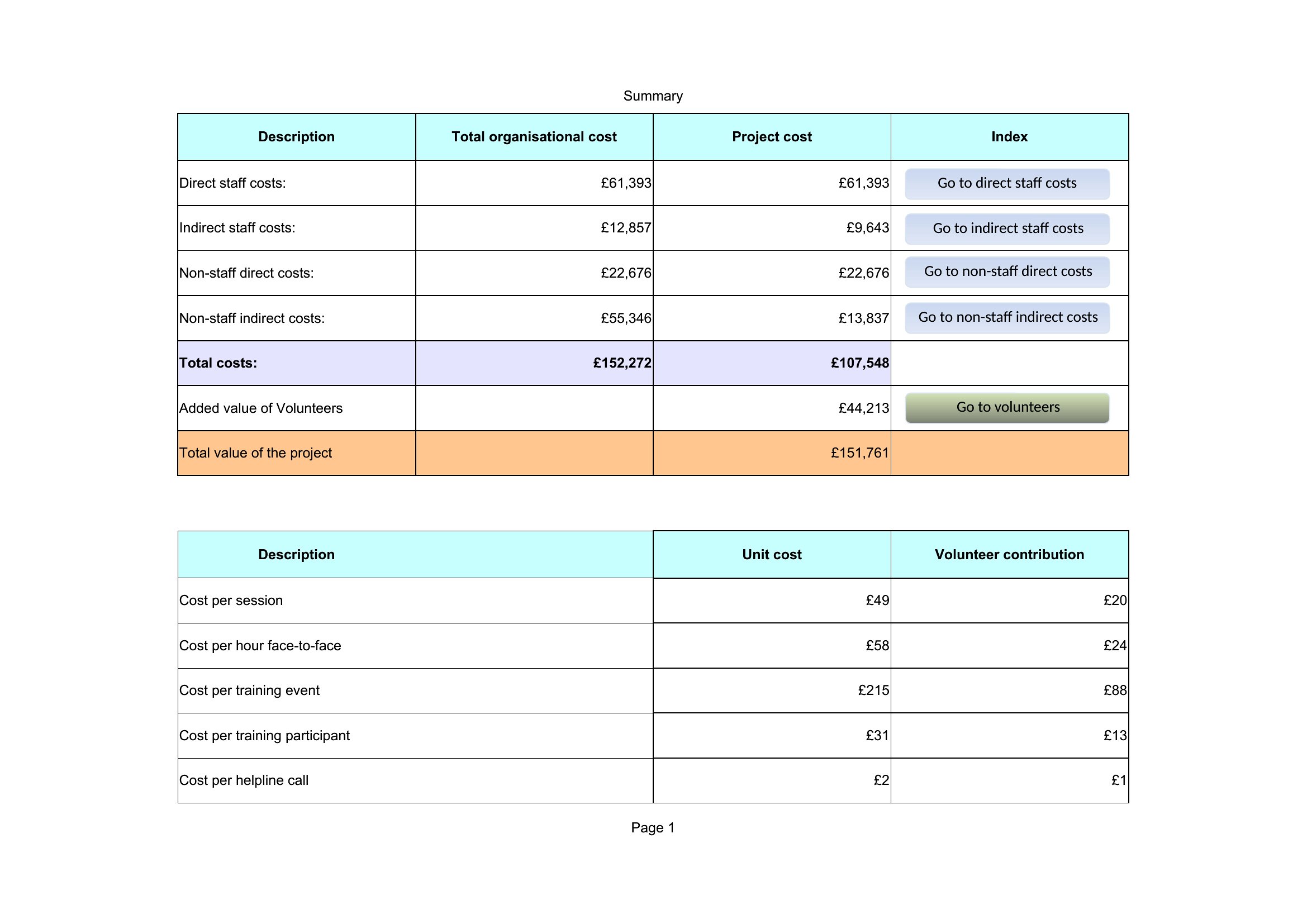Image resolution: width=1307 pixels, height=924 pixels.
Task: Click the 'Summary' page title
Action: [653, 96]
